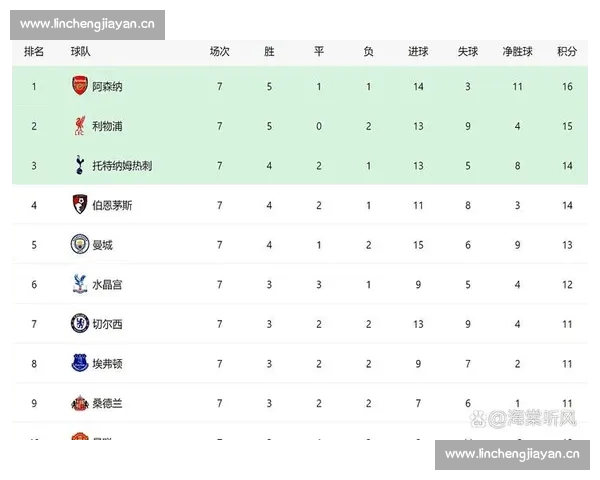
Task: Select the 积分 column header
Action: pyautogui.click(x=567, y=51)
